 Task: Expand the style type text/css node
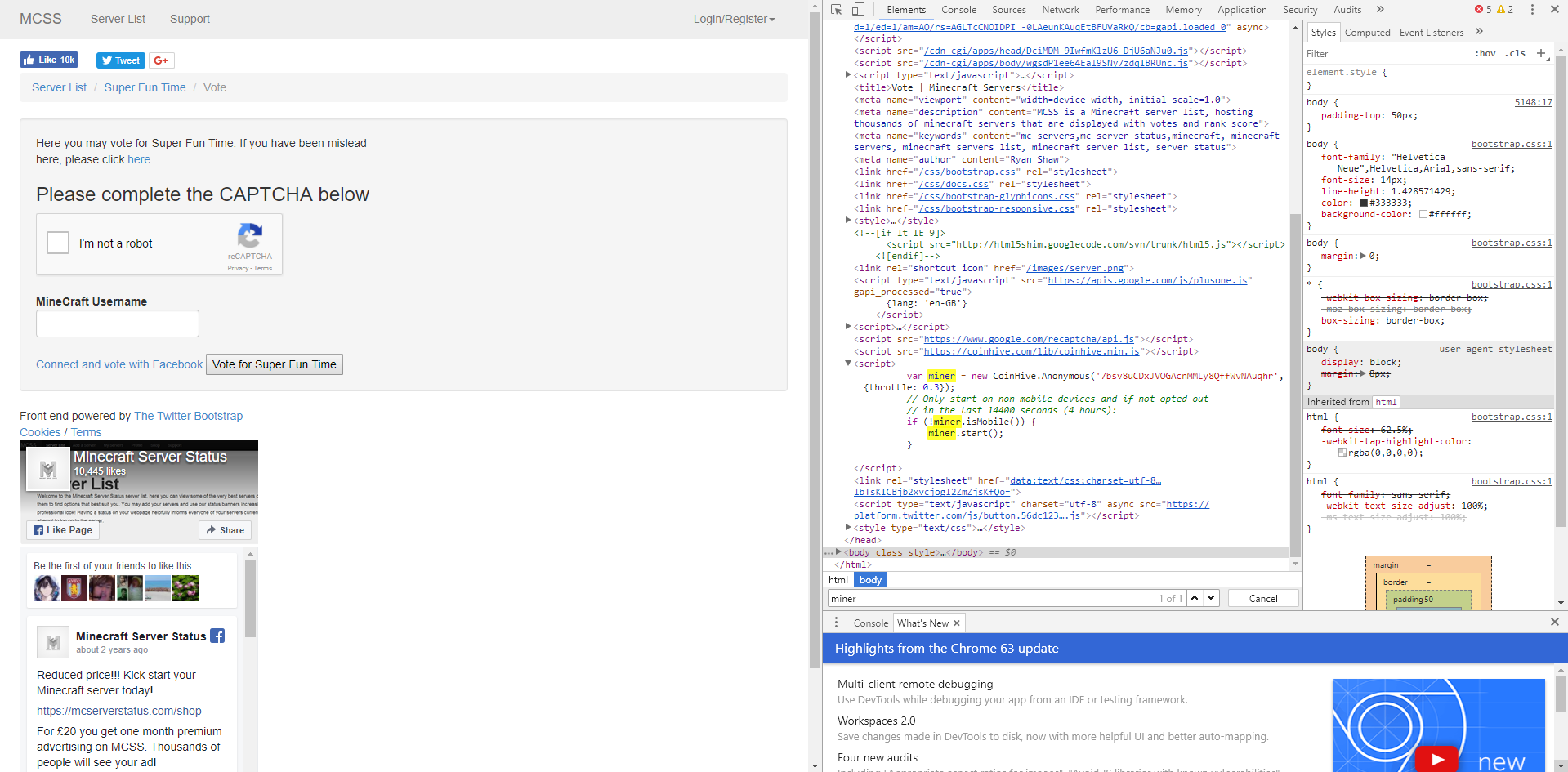tap(848, 528)
